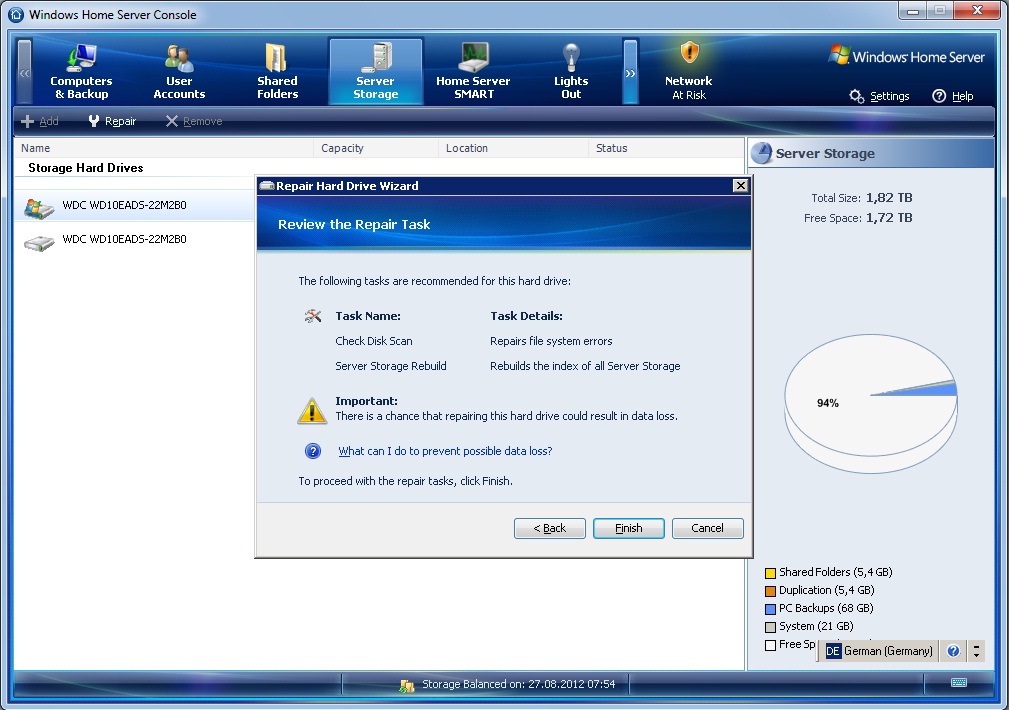Click the blue help question mark icon in wizard
1009x710 pixels.
click(x=313, y=451)
